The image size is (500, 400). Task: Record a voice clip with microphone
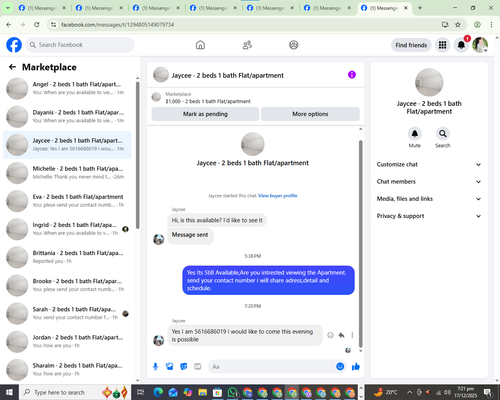155,367
